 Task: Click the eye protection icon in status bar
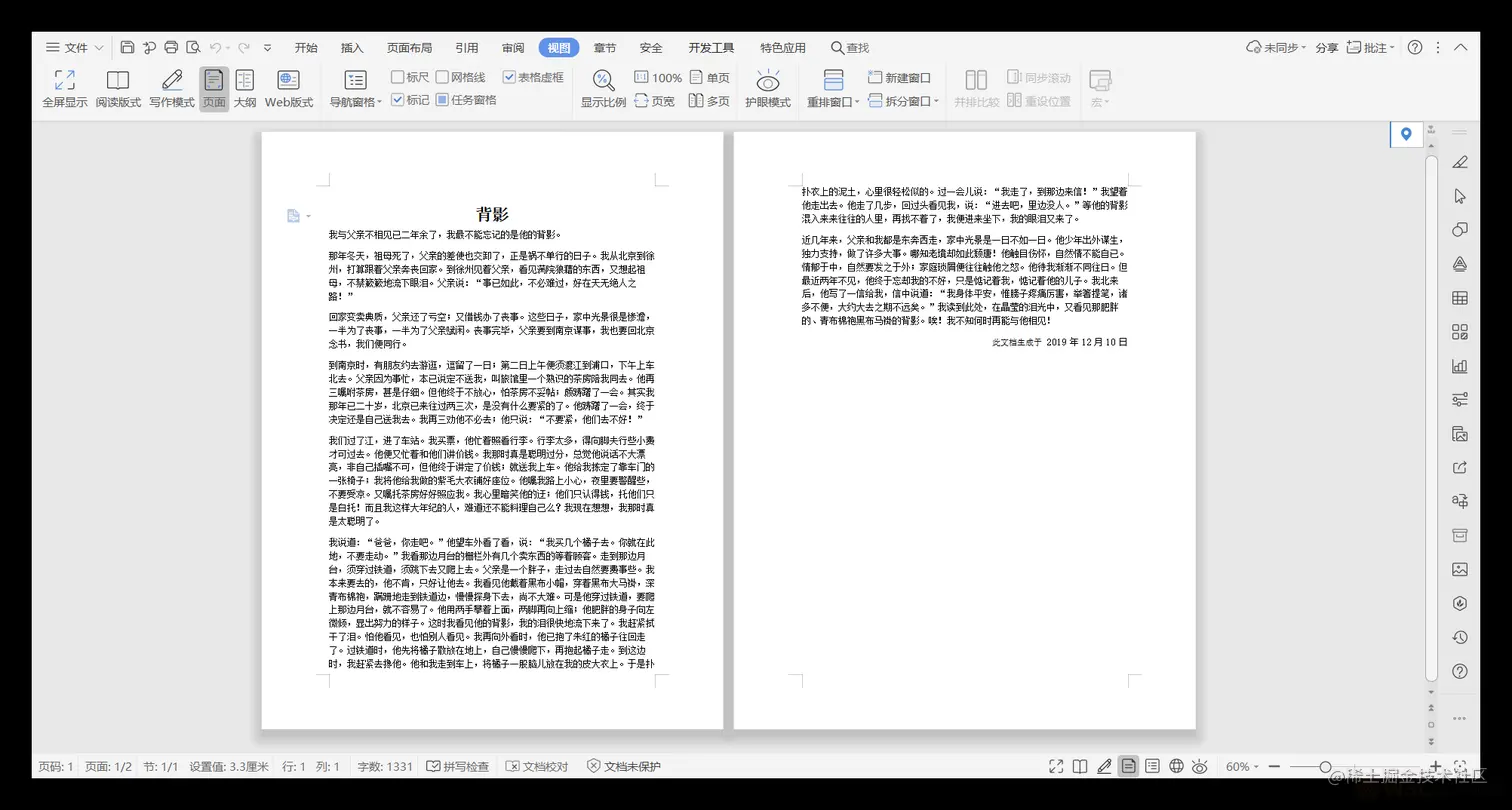[1200, 766]
